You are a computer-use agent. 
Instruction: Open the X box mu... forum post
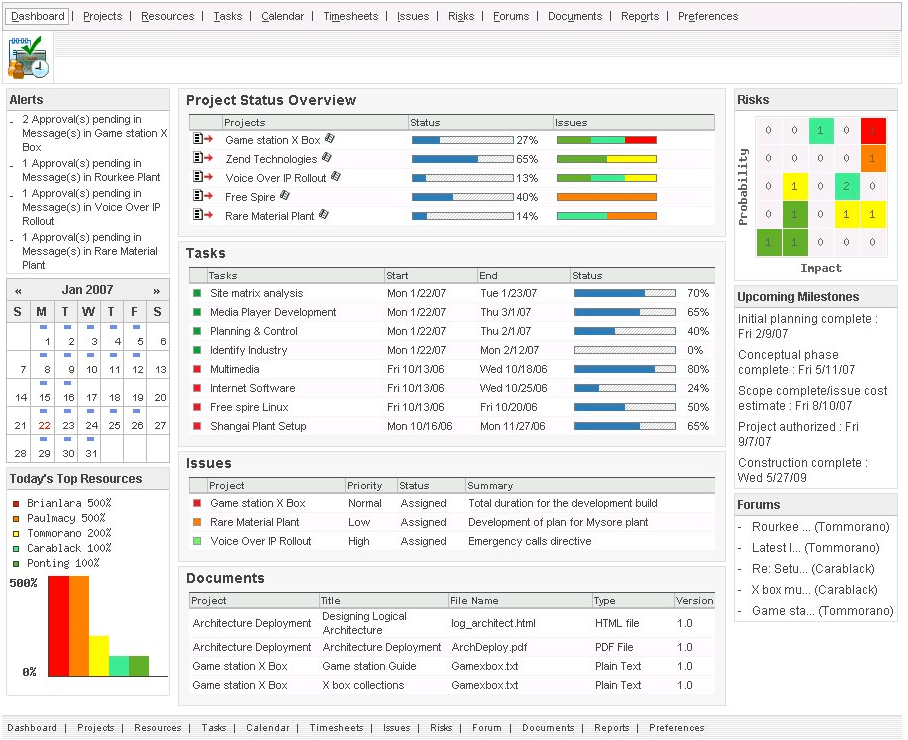point(814,590)
